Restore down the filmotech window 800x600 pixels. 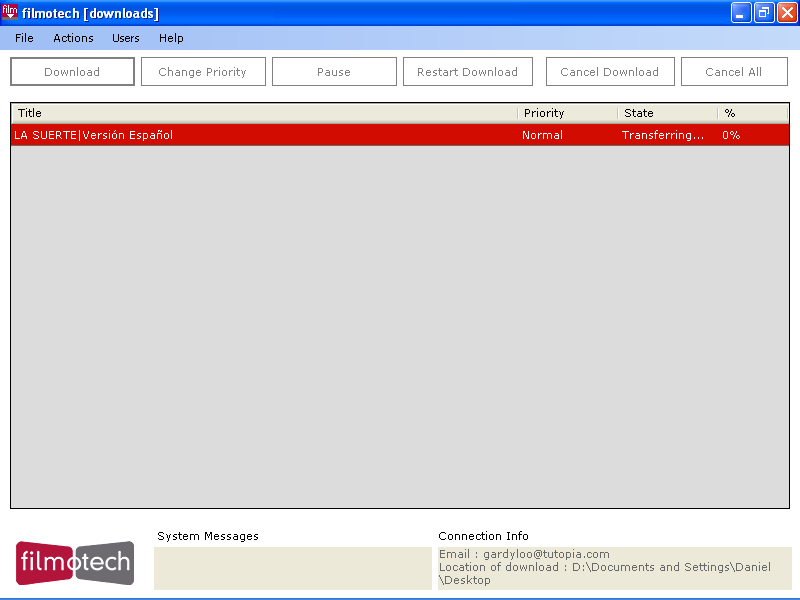point(764,13)
